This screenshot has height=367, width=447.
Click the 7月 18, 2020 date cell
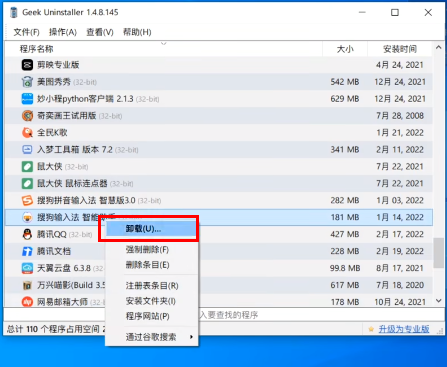400,285
